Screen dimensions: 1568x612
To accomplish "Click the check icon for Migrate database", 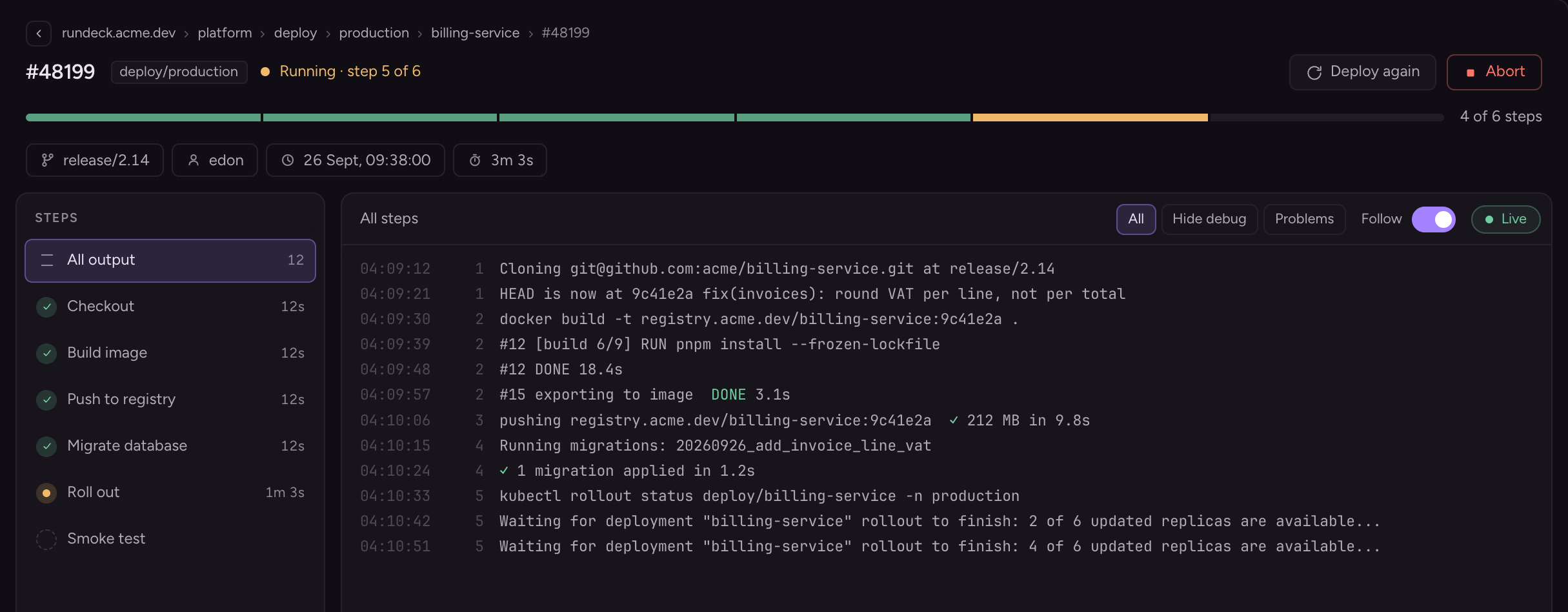I will tap(46, 446).
